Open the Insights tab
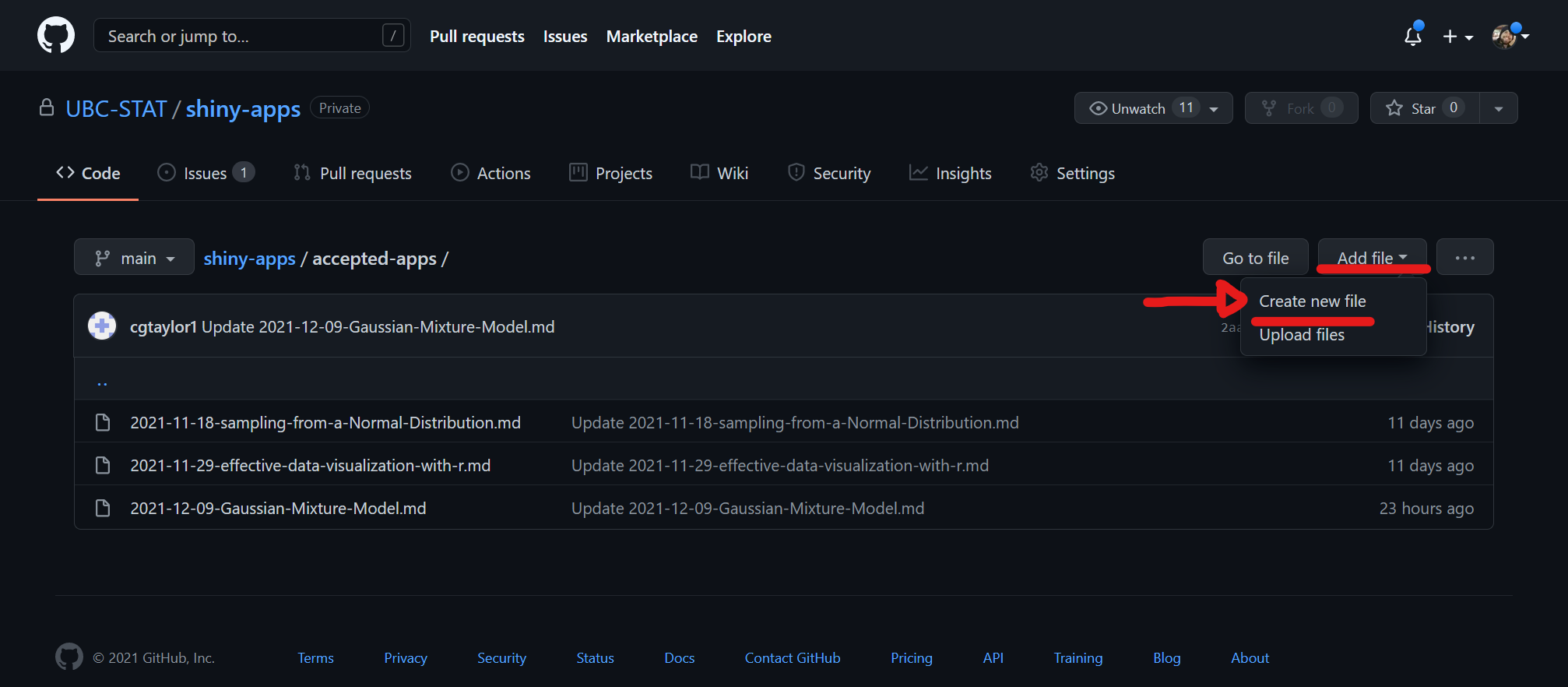The height and width of the screenshot is (687, 1568). coord(951,174)
